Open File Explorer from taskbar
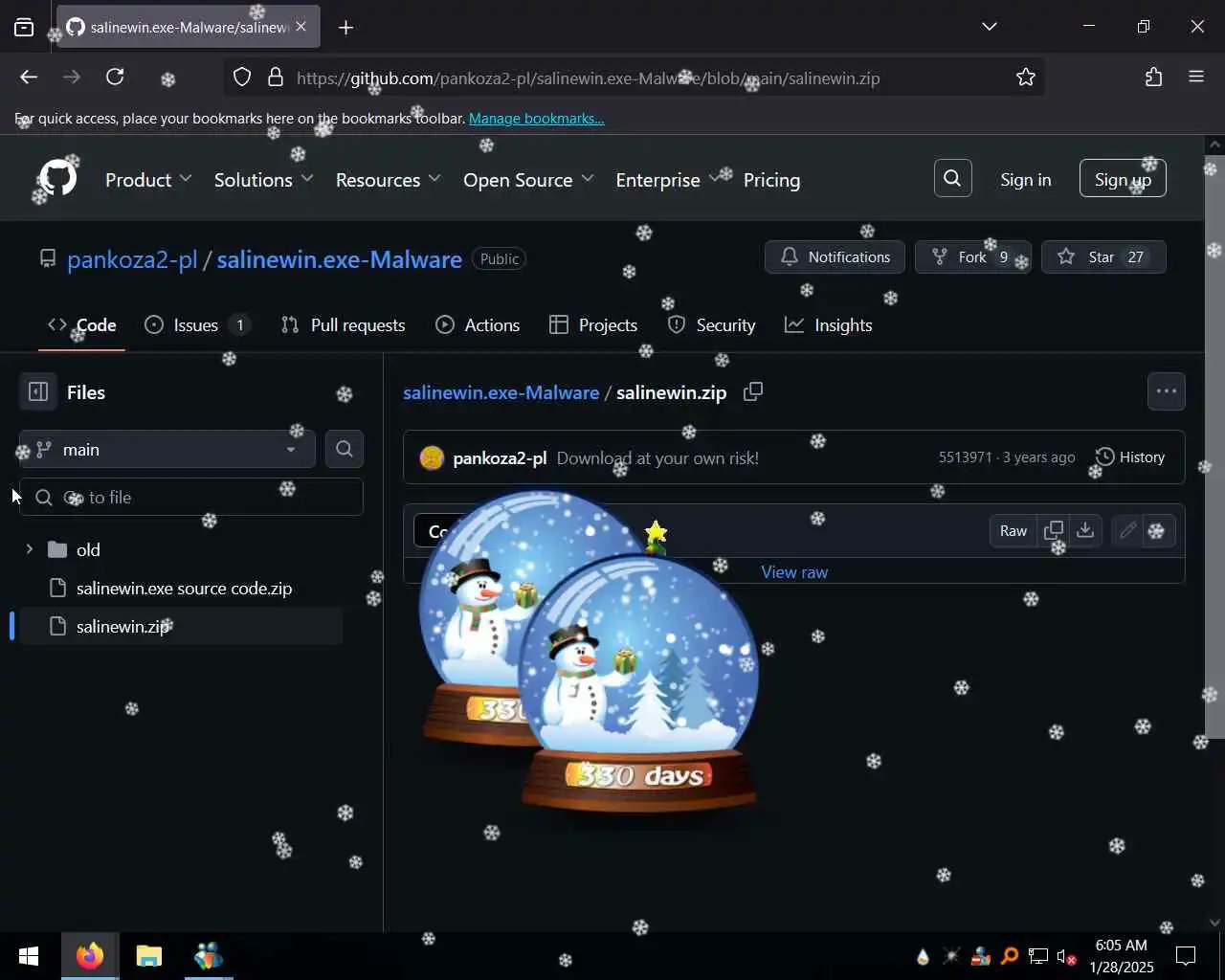 [x=148, y=956]
